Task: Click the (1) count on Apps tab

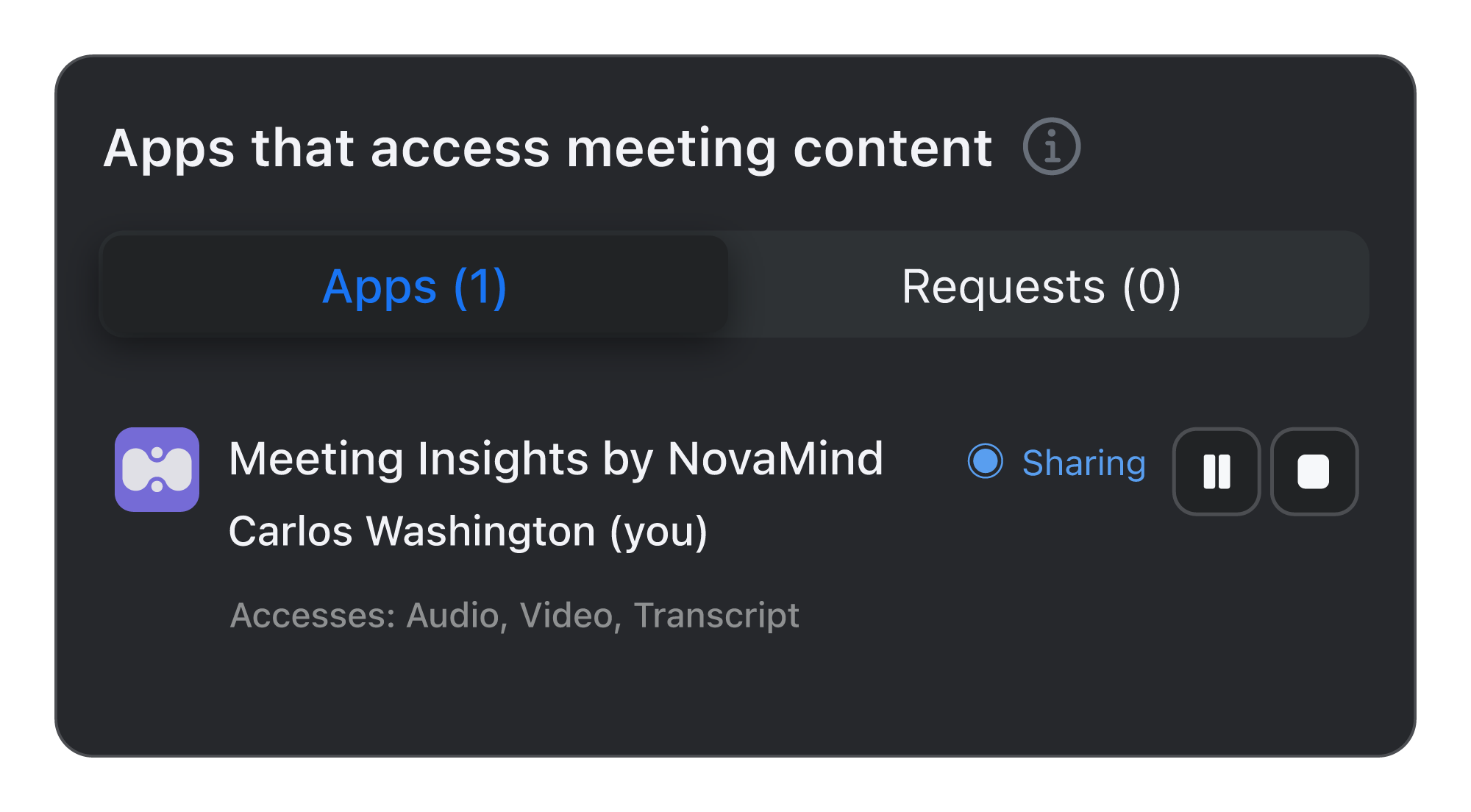Action: [x=480, y=286]
